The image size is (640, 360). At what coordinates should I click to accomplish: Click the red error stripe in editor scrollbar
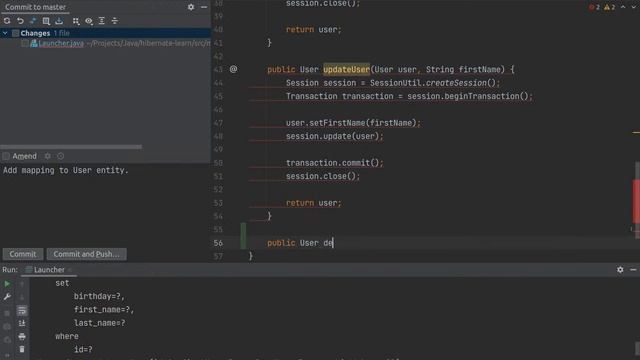(x=636, y=202)
